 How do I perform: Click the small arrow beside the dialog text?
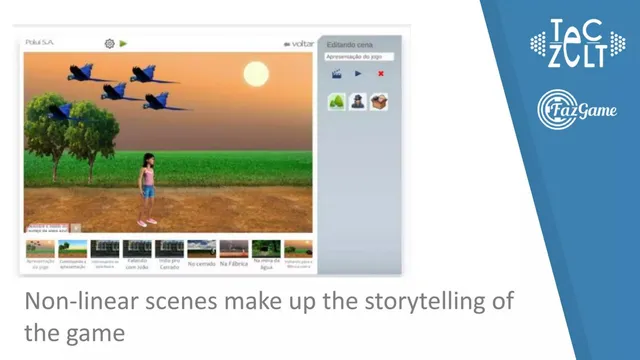pos(76,228)
